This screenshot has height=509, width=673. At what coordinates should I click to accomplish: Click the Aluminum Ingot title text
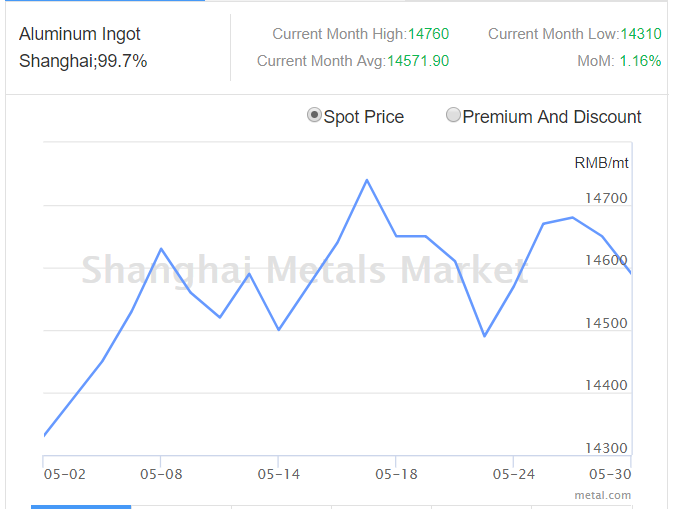pos(80,34)
